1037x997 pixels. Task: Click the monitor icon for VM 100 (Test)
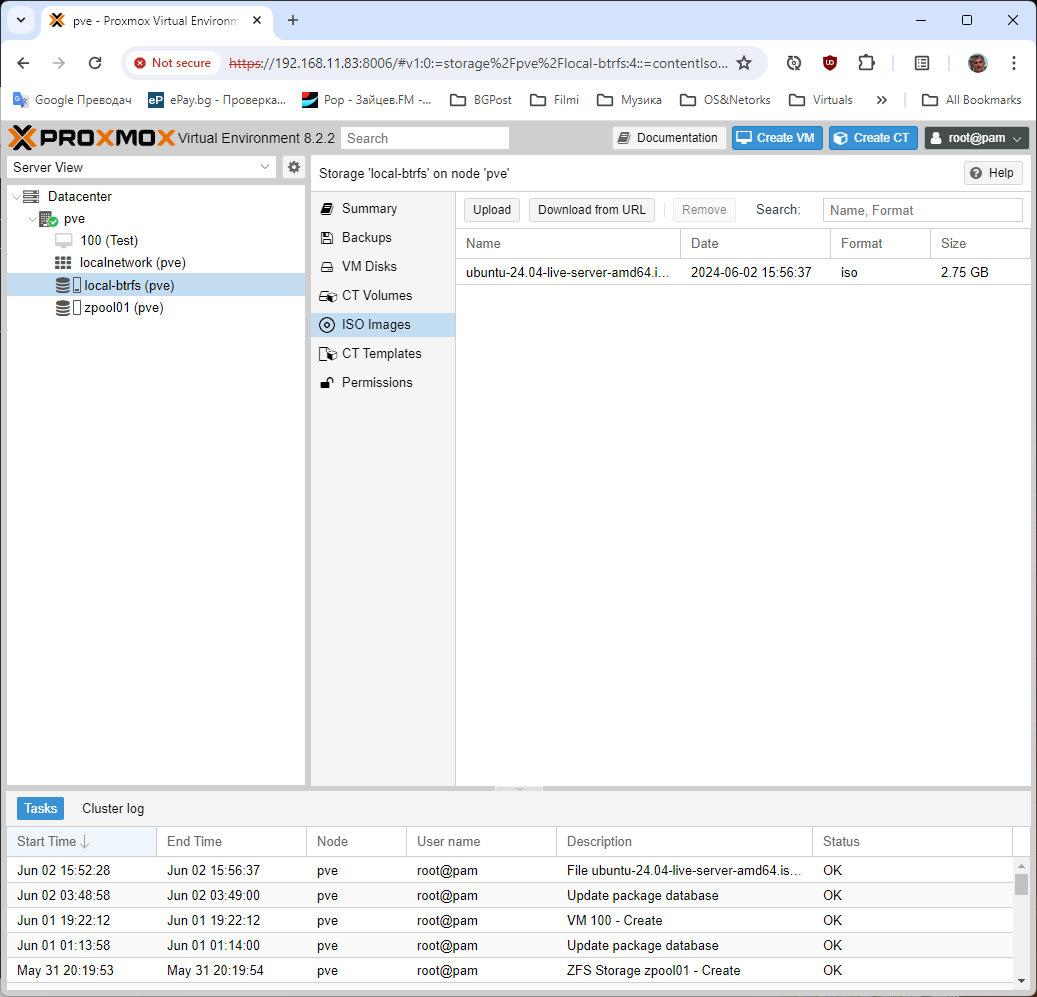[x=63, y=240]
